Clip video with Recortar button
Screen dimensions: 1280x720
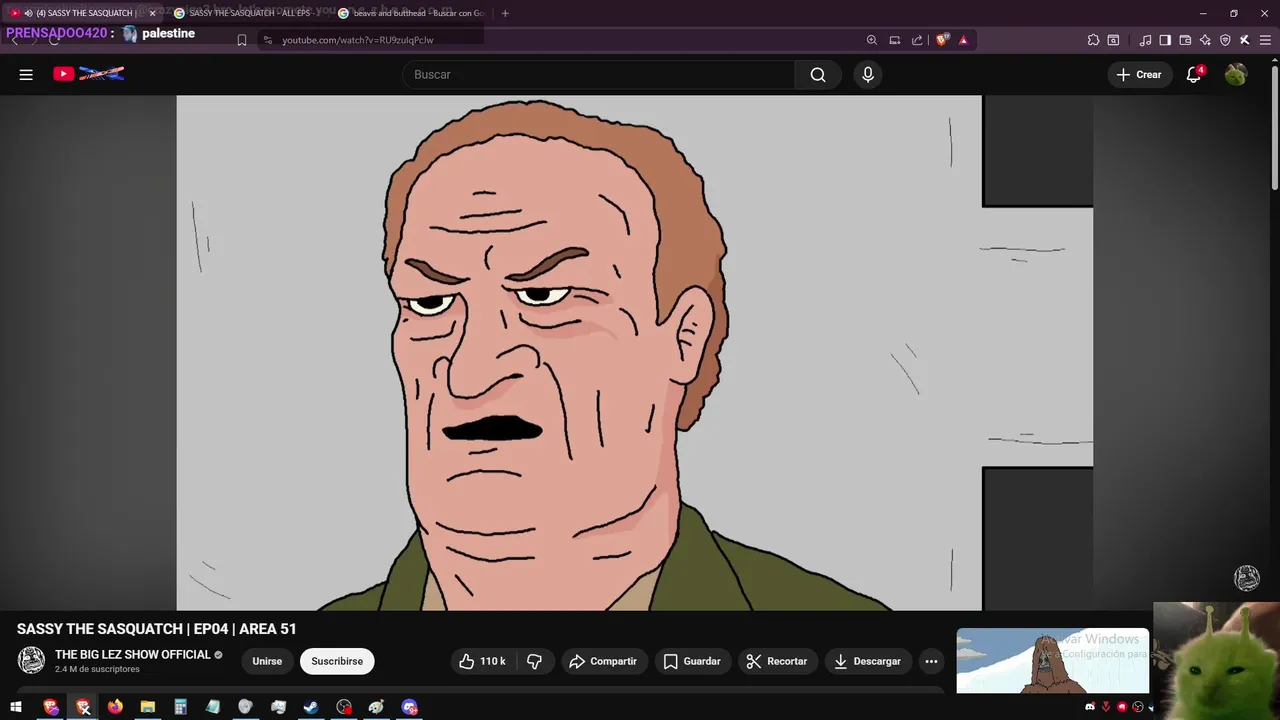pos(777,661)
